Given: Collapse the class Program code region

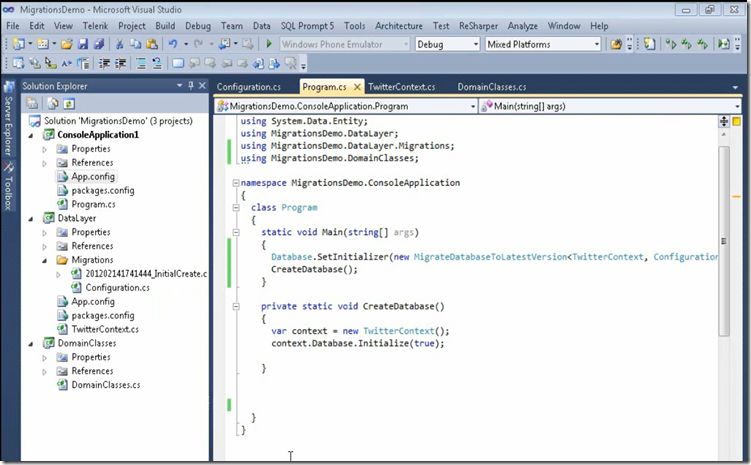Looking at the screenshot, I should click(236, 208).
